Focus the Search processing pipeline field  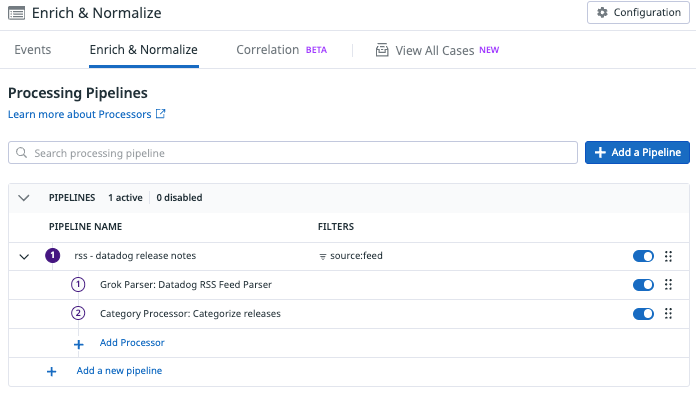click(293, 153)
